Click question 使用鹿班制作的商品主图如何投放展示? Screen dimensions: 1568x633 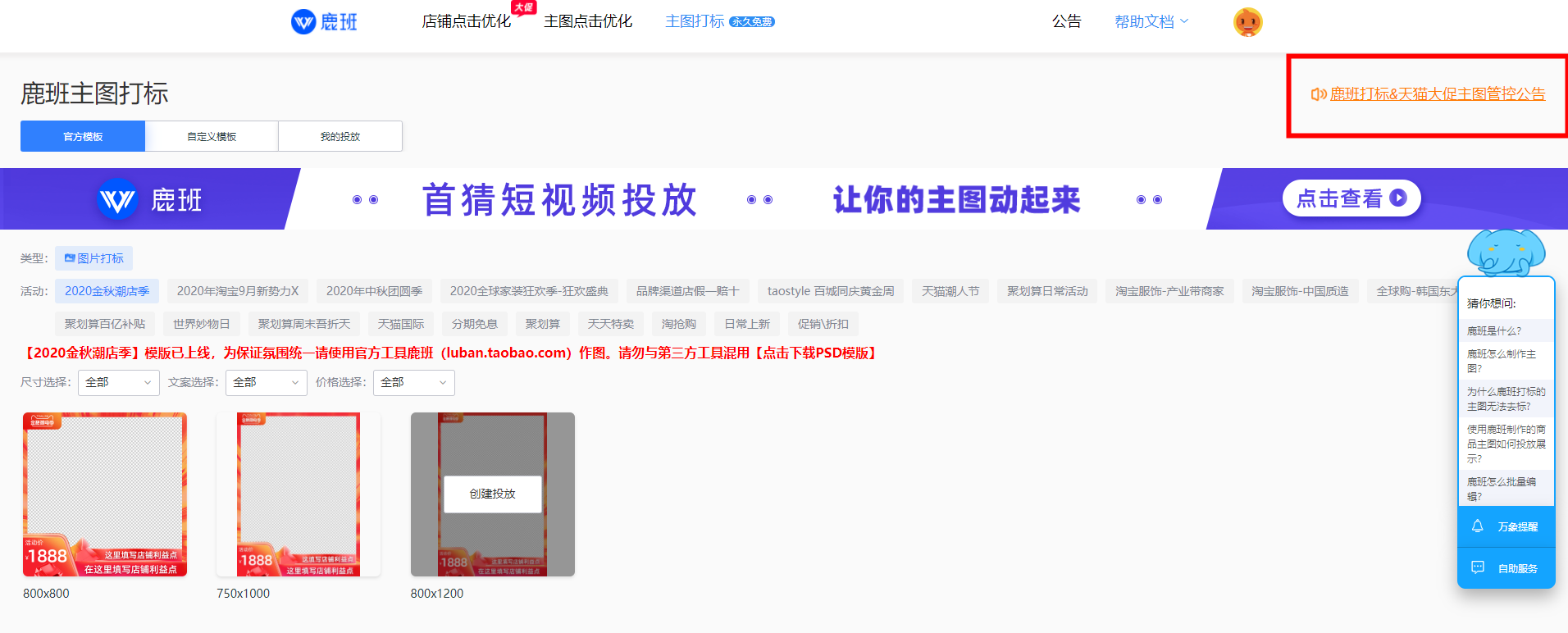pos(1506,444)
